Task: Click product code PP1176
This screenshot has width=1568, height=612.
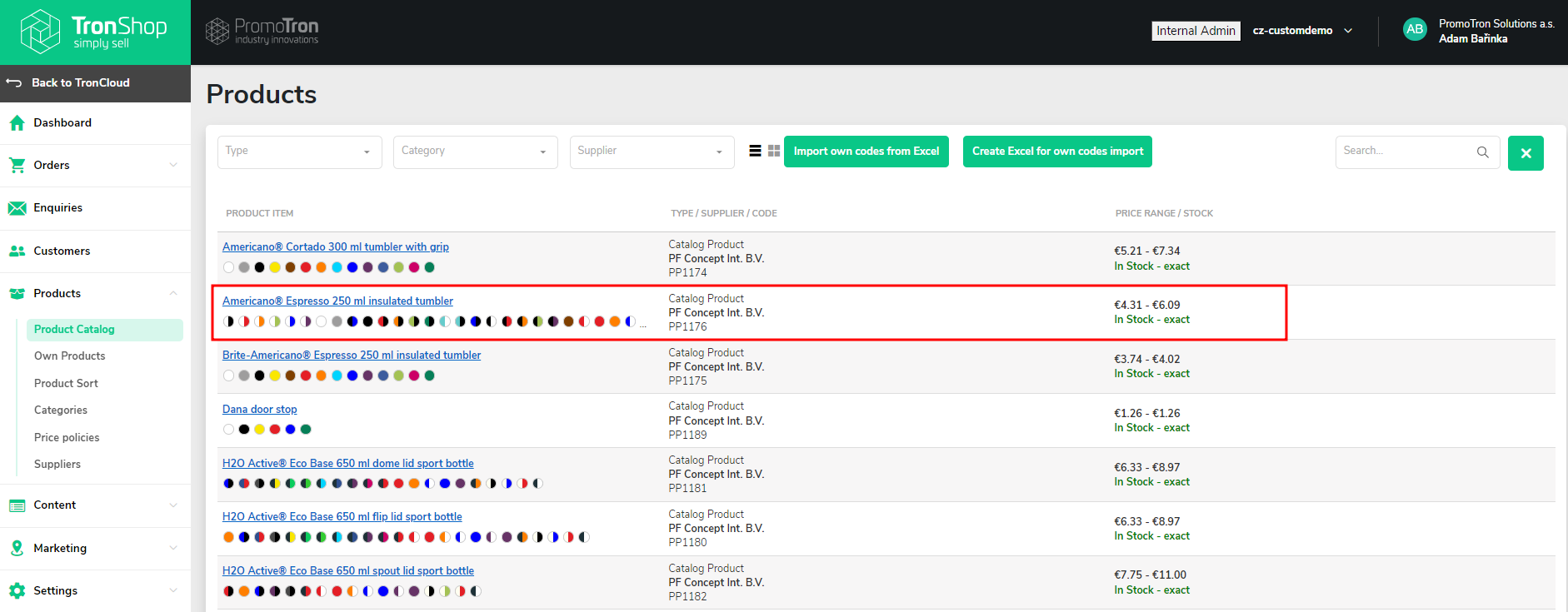Action: coord(687,327)
